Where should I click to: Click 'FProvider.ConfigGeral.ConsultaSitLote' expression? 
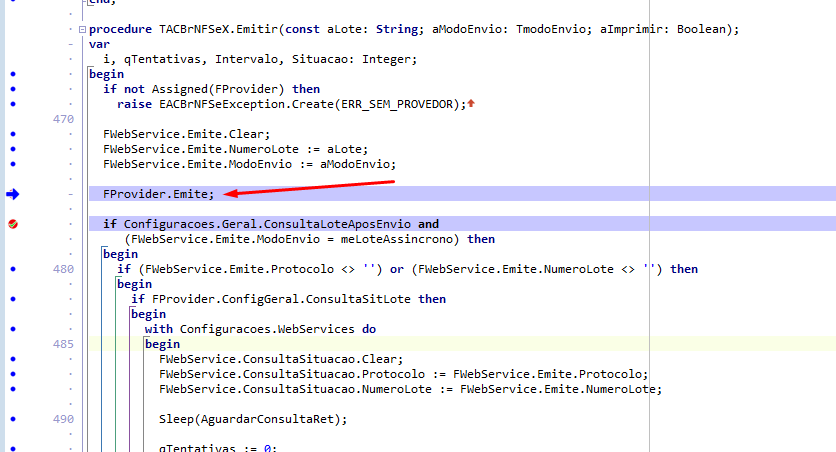(281, 299)
